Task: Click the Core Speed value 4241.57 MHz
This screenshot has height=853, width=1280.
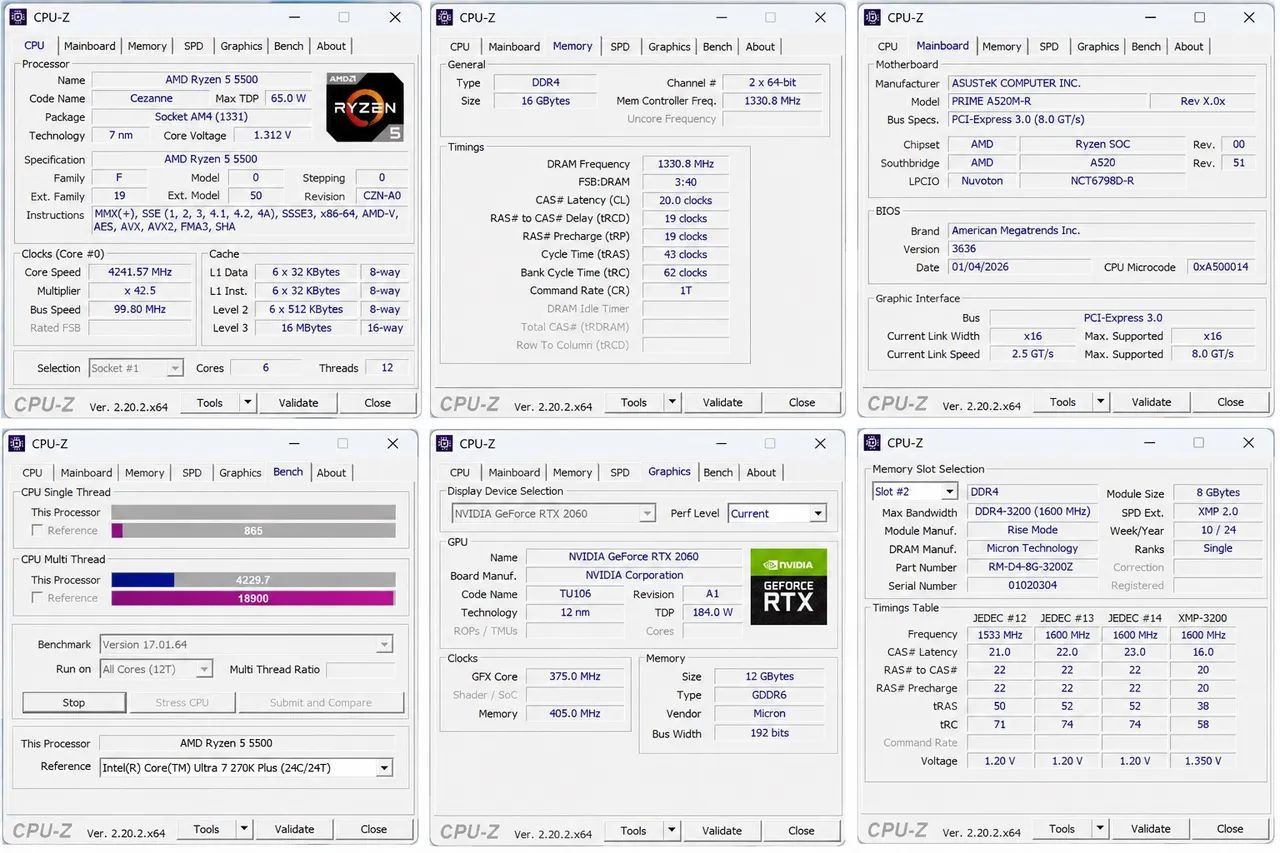Action: pos(139,272)
